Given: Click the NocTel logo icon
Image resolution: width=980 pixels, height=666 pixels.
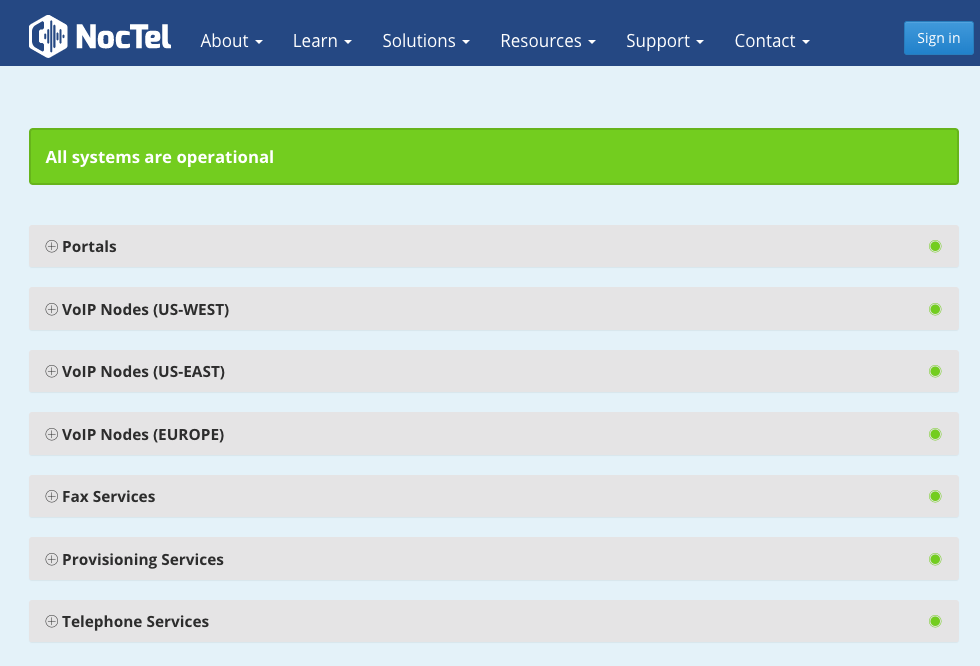Looking at the screenshot, I should (x=49, y=37).
